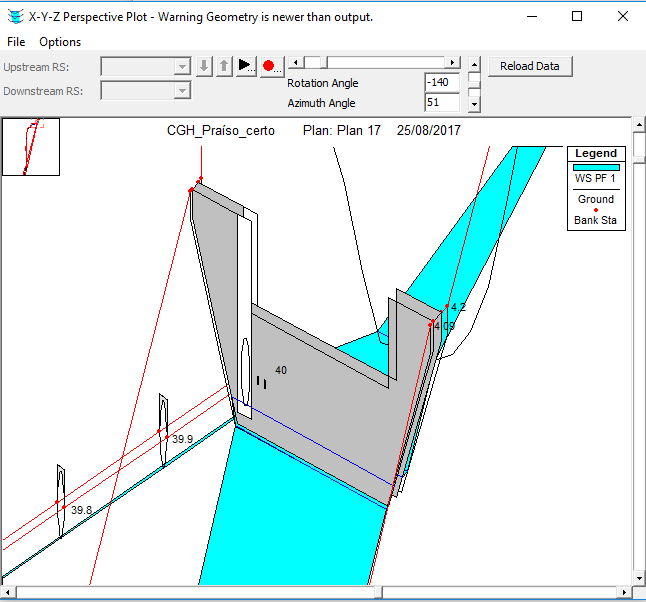
Task: Open the Upstream RS dropdown
Action: tap(182, 67)
